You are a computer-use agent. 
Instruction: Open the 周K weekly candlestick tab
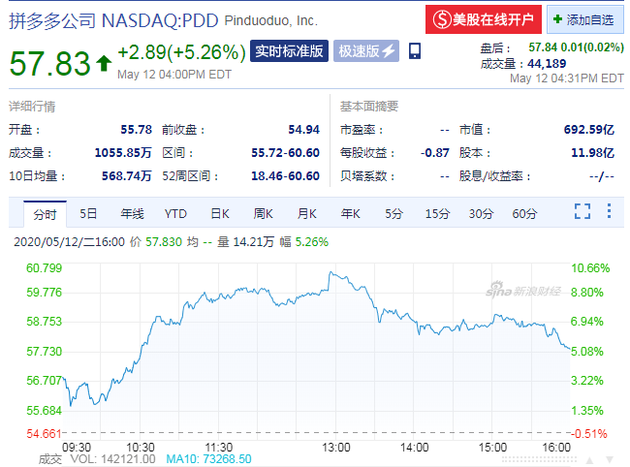263,213
